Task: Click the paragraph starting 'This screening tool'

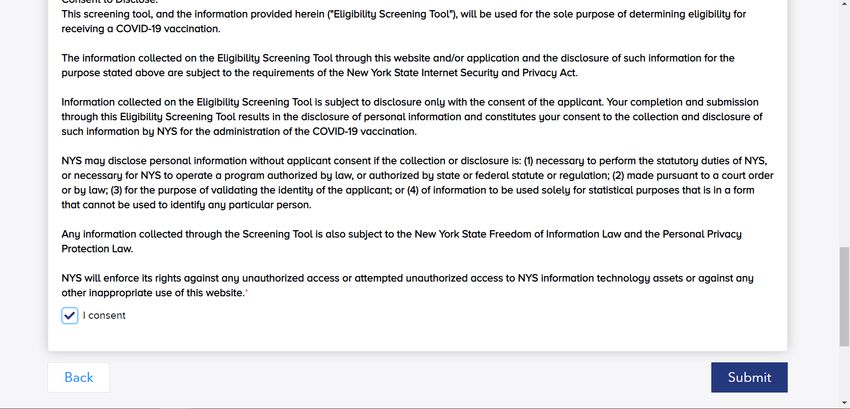Action: coord(404,22)
